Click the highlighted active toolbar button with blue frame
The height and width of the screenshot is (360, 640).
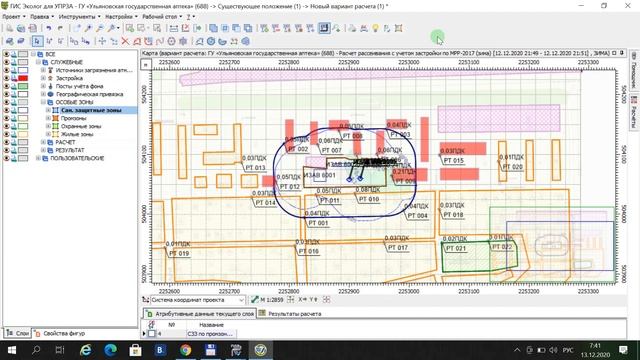pos(324,28)
